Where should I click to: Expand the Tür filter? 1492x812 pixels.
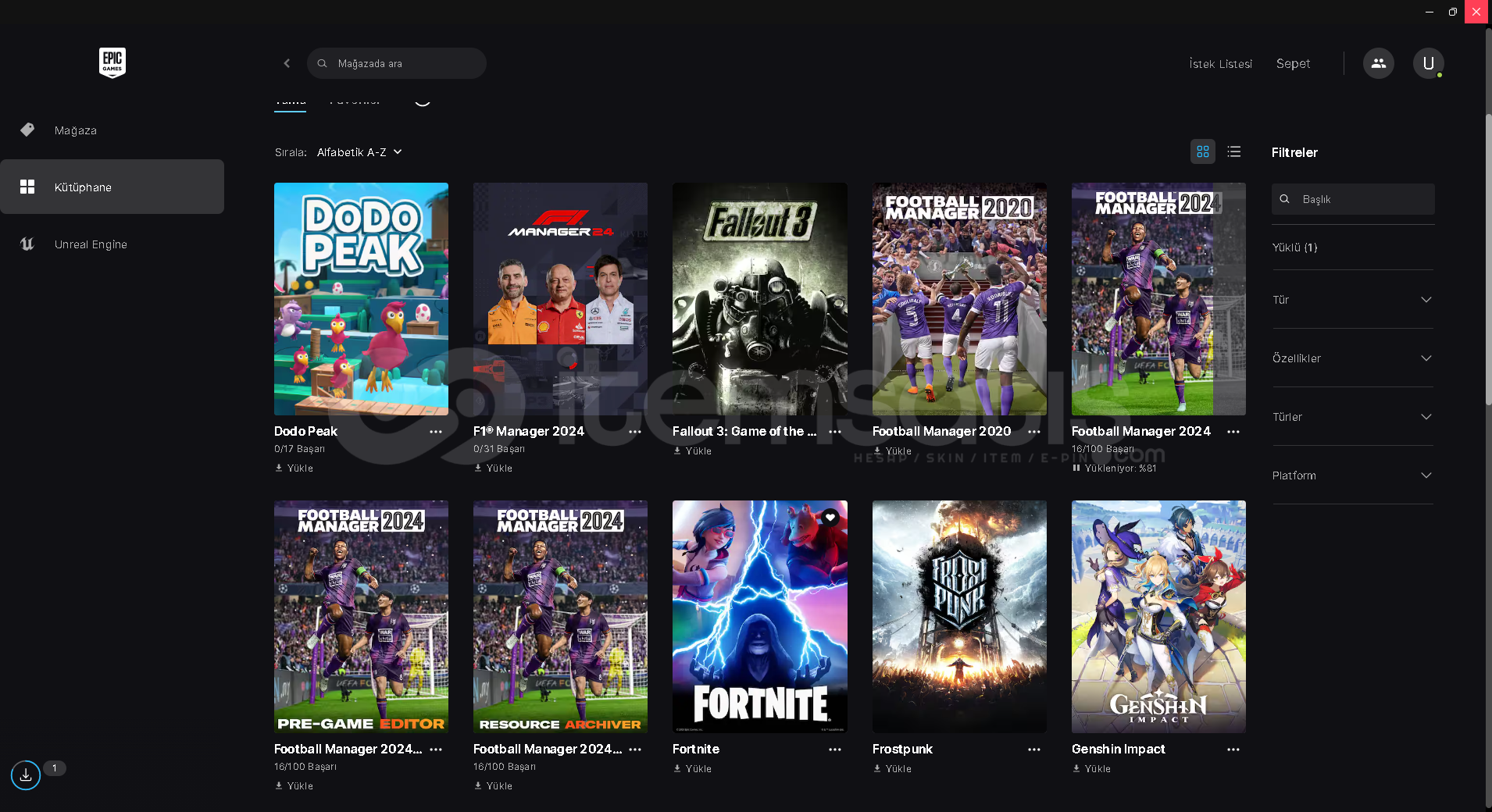[x=1353, y=300]
